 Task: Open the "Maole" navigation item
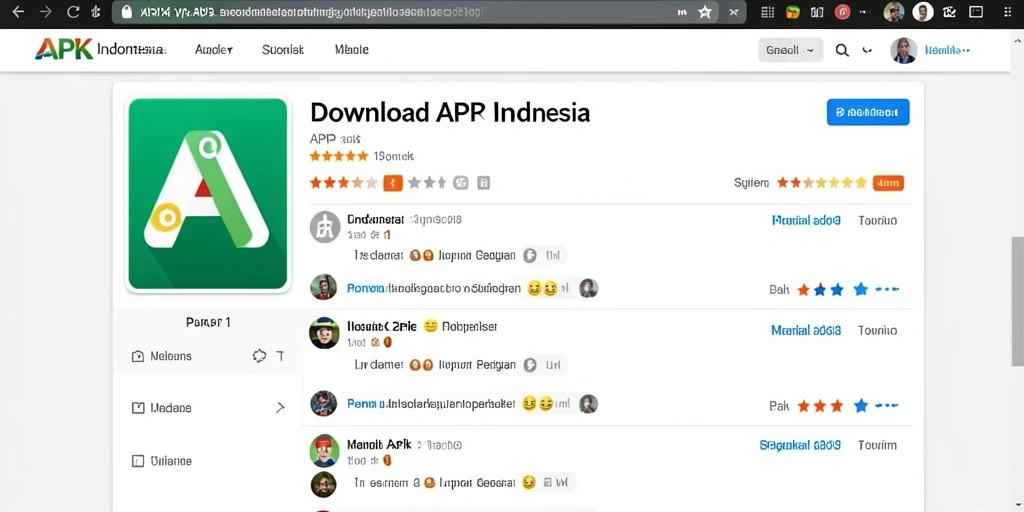(x=351, y=50)
